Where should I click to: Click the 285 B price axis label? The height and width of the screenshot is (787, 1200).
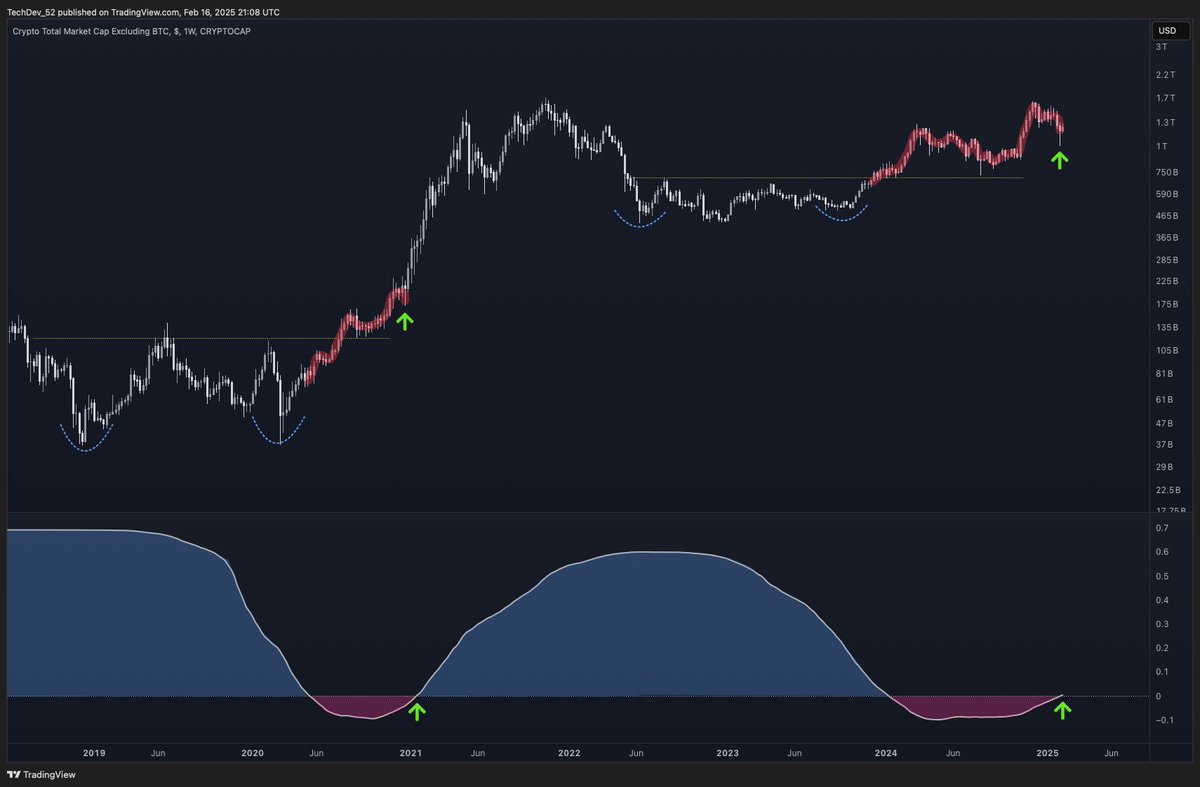click(1166, 260)
